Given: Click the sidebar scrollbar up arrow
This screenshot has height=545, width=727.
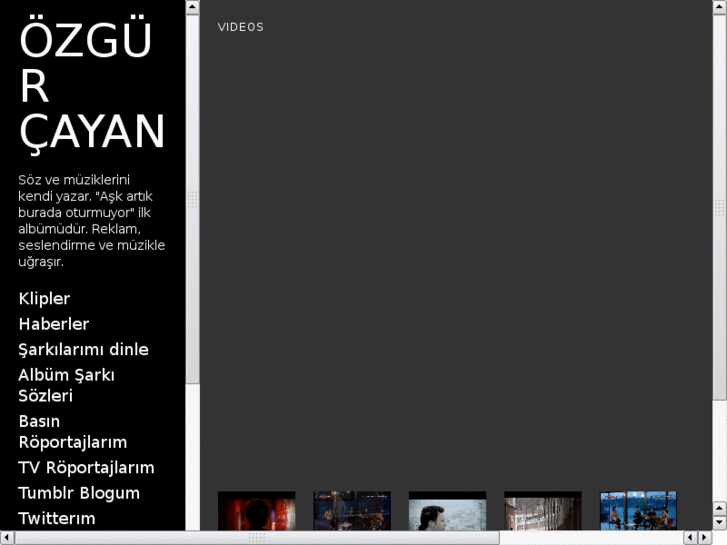Looking at the screenshot, I should coord(192,7).
